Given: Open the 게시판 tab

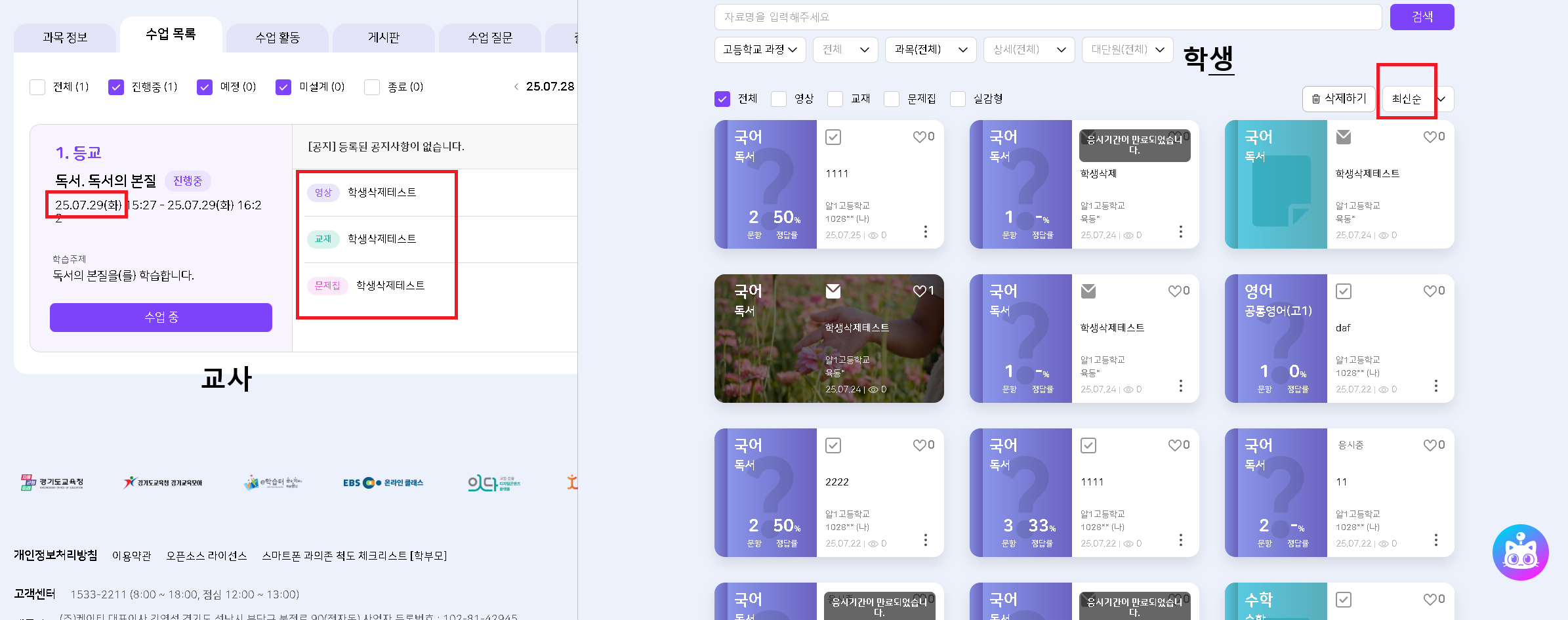Looking at the screenshot, I should pos(383,38).
